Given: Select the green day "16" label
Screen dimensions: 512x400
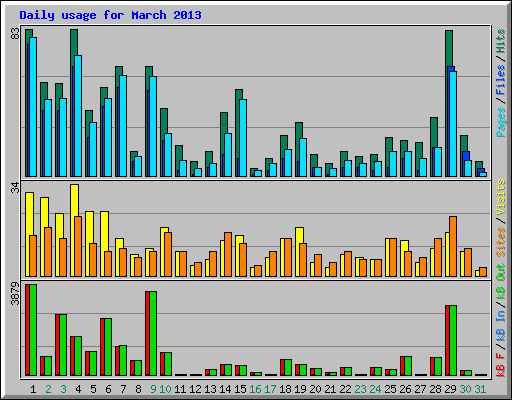Looking at the screenshot, I should pyautogui.click(x=255, y=389).
